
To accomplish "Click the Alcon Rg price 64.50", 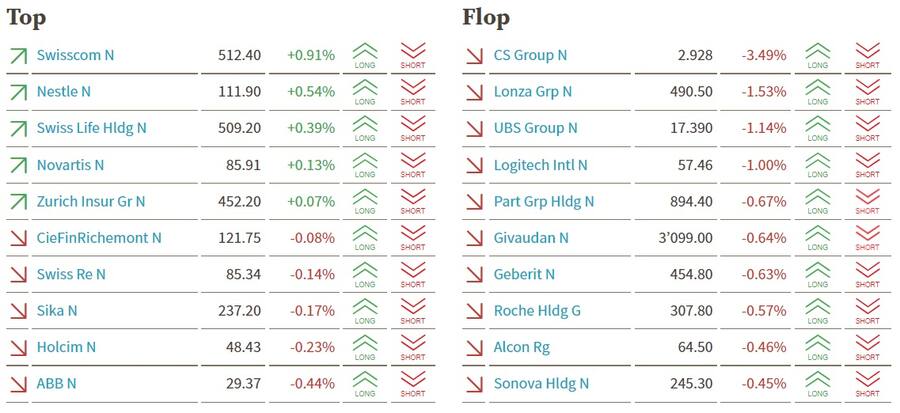I will click(x=693, y=347).
